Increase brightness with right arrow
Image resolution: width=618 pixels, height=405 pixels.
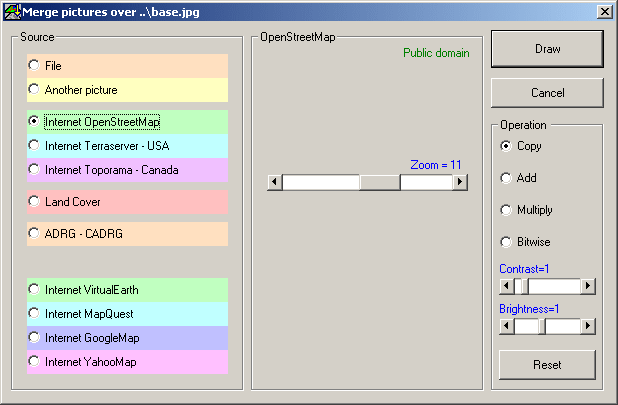(588, 326)
